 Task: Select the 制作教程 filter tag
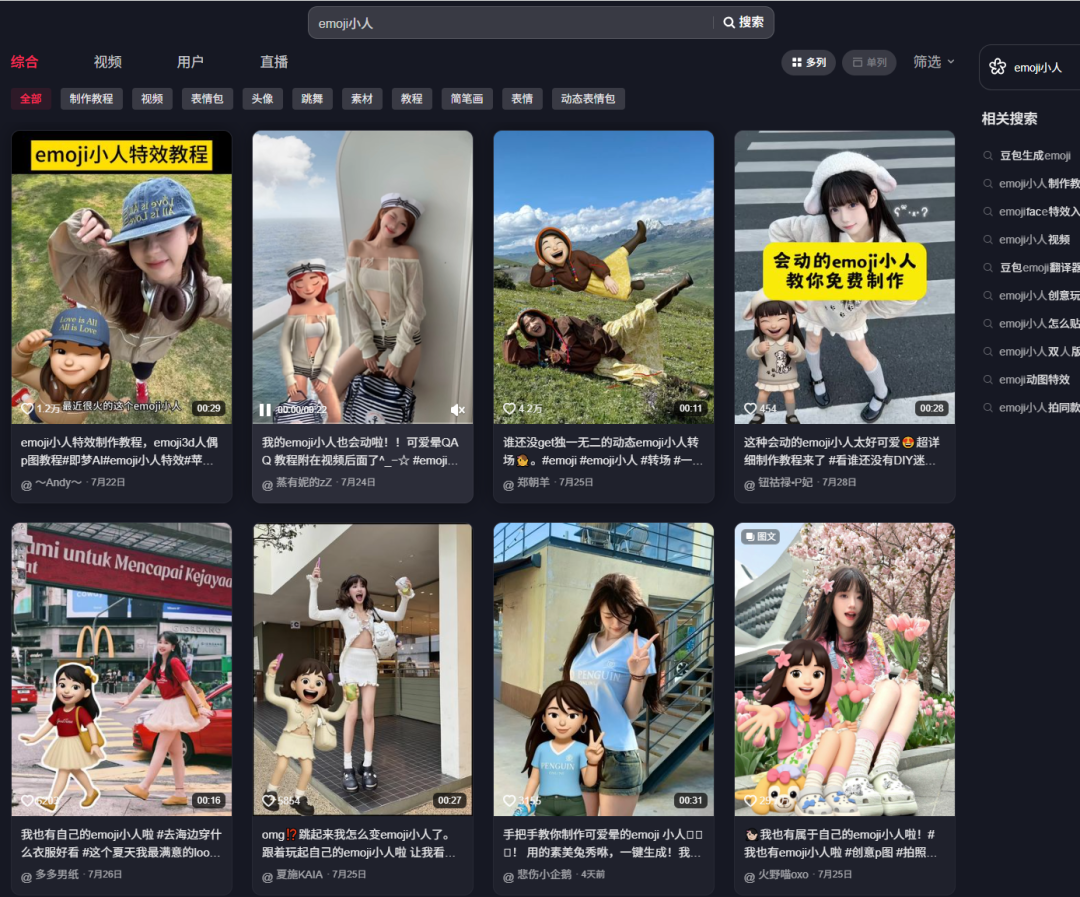[x=91, y=99]
